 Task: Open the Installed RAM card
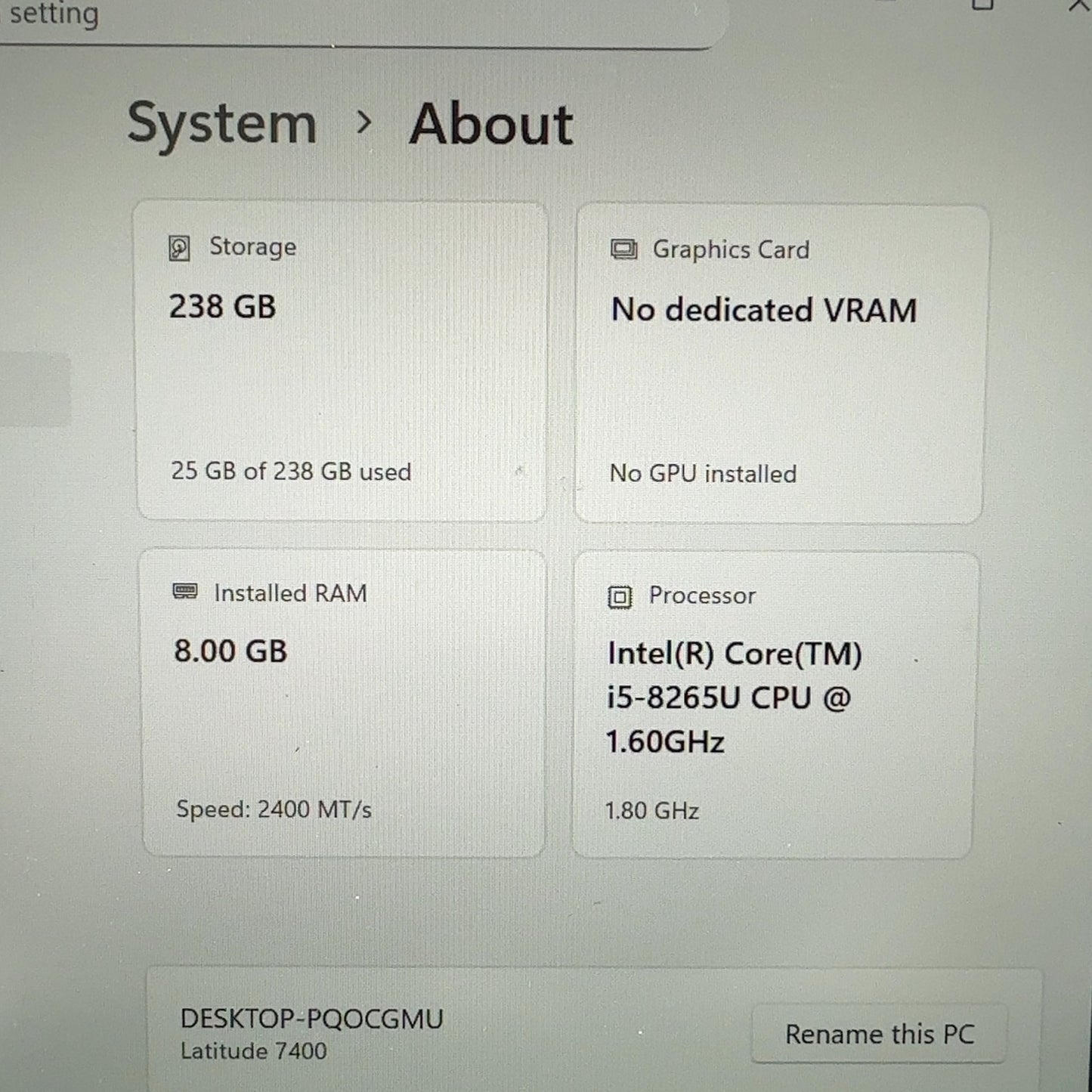343,703
